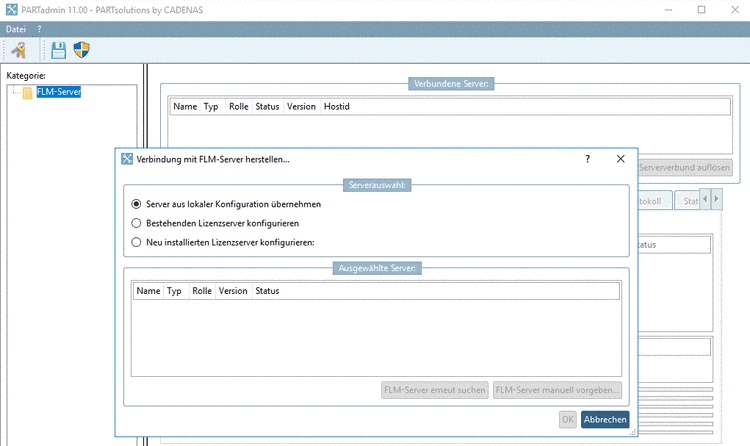Image resolution: width=750 pixels, height=446 pixels.
Task: Sort dialog table by Status column
Action: coord(267,291)
